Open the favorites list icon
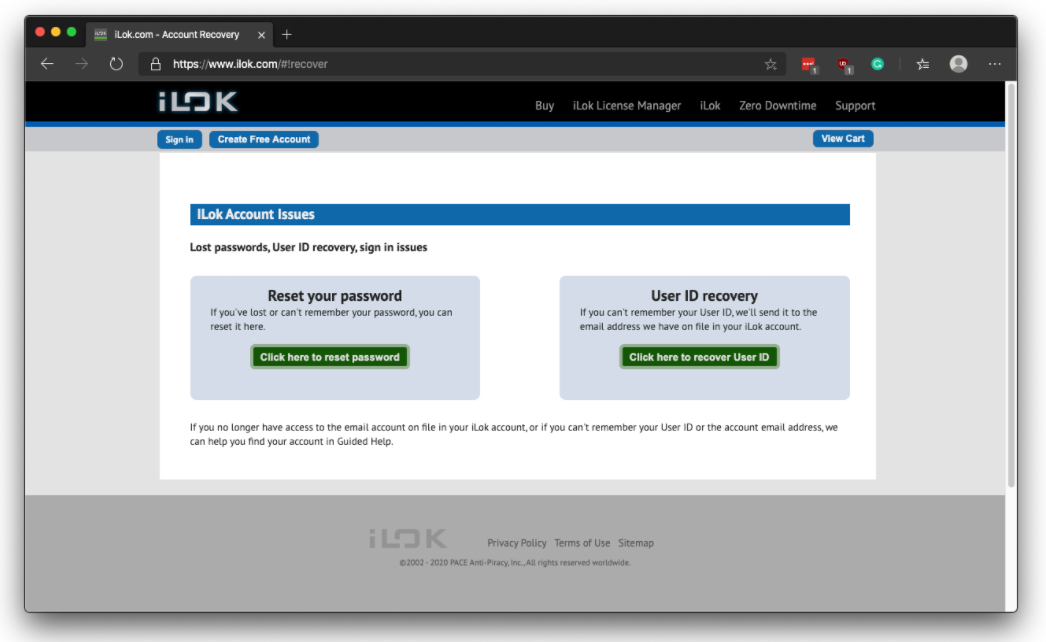 coord(923,64)
